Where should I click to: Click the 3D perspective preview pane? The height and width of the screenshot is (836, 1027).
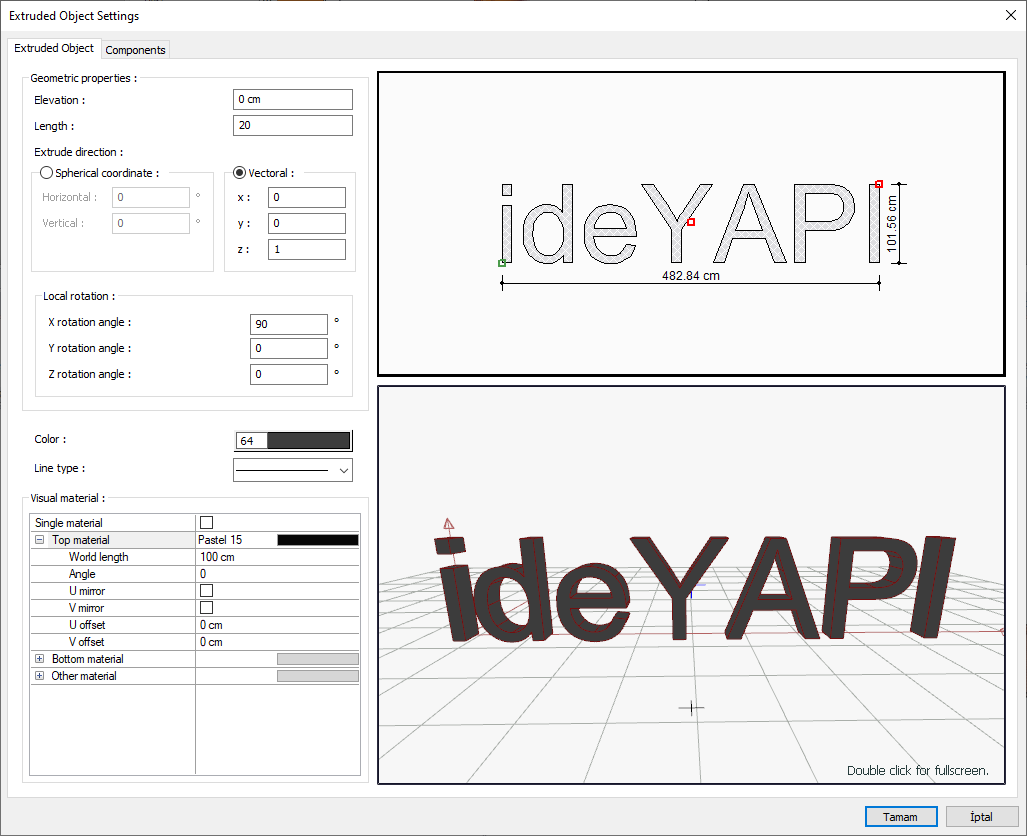[690, 585]
